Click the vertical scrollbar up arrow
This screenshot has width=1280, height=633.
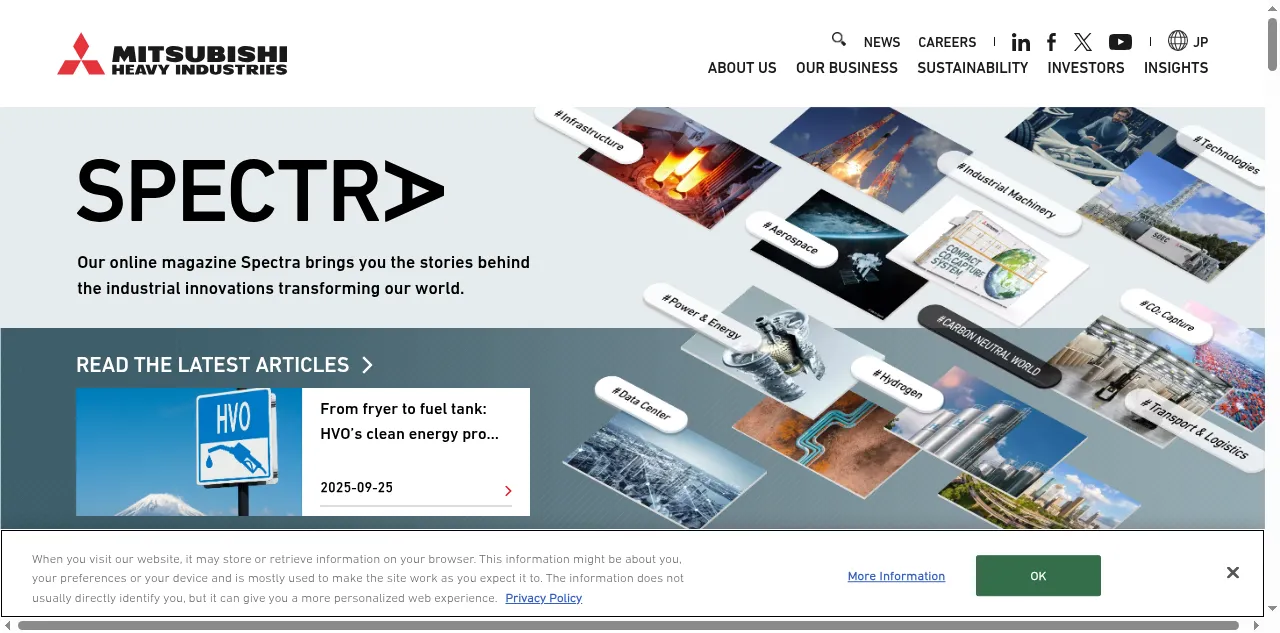click(x=1273, y=8)
